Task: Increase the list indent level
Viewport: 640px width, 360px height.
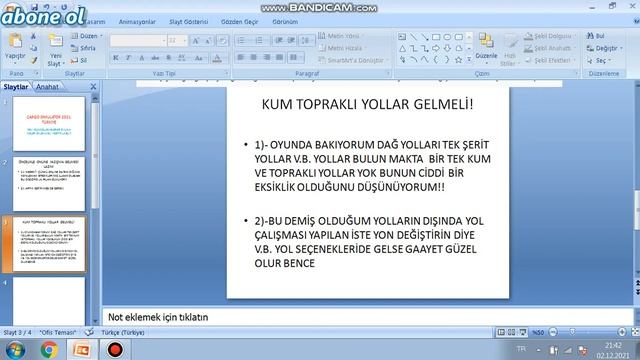Action: 291,40
